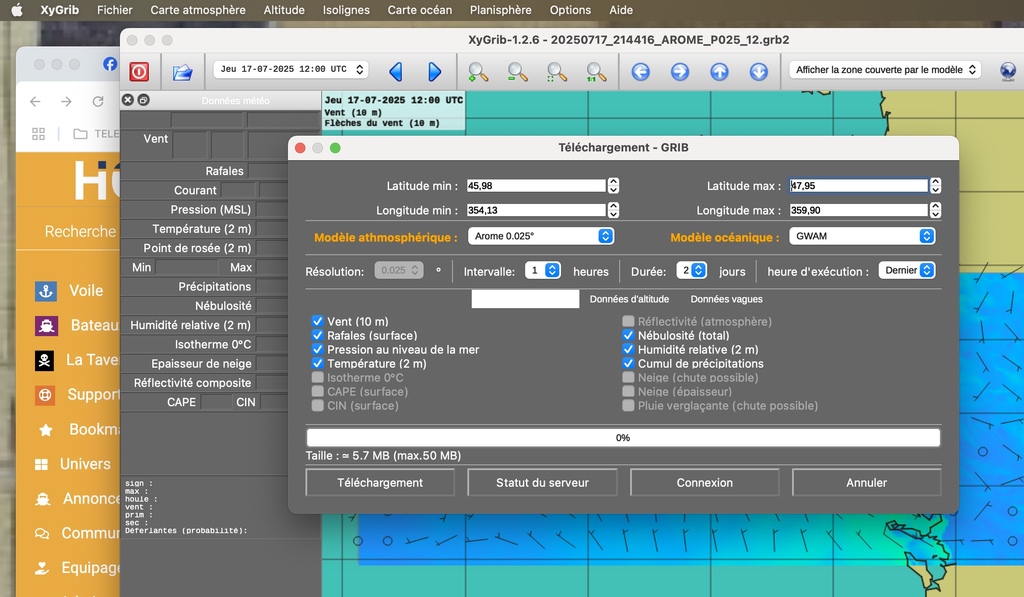Click the Voile anchor icon in sidebar
The width and height of the screenshot is (1024, 597).
(x=46, y=291)
